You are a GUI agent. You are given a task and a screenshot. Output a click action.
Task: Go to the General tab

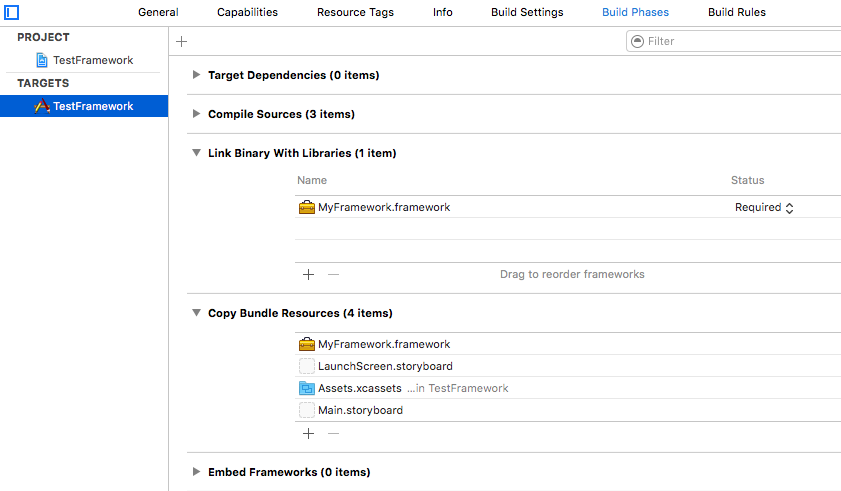pyautogui.click(x=158, y=12)
